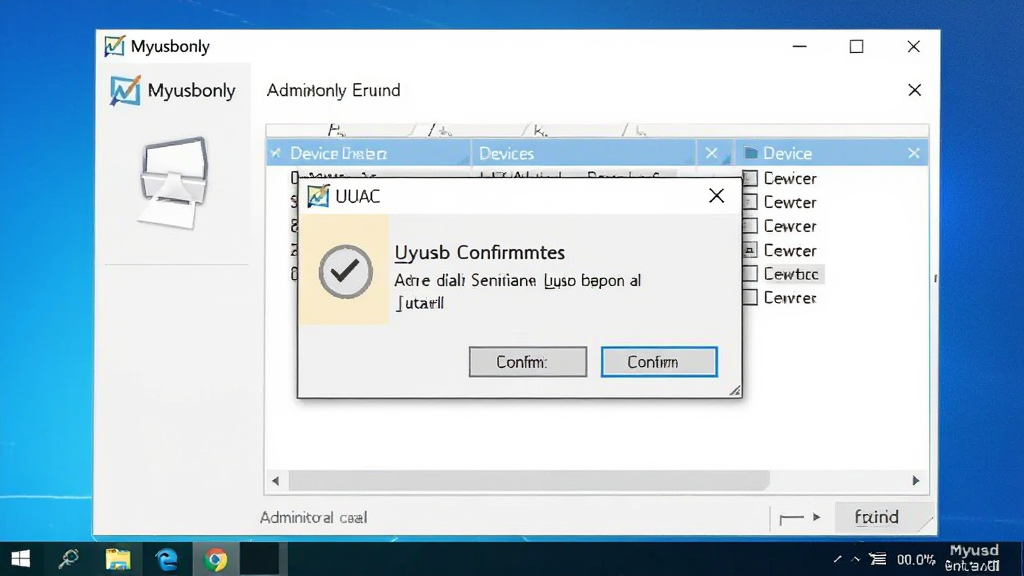Toggle the partially filled Cewter checkbox
Viewport: 1024px width, 576px height.
750,250
